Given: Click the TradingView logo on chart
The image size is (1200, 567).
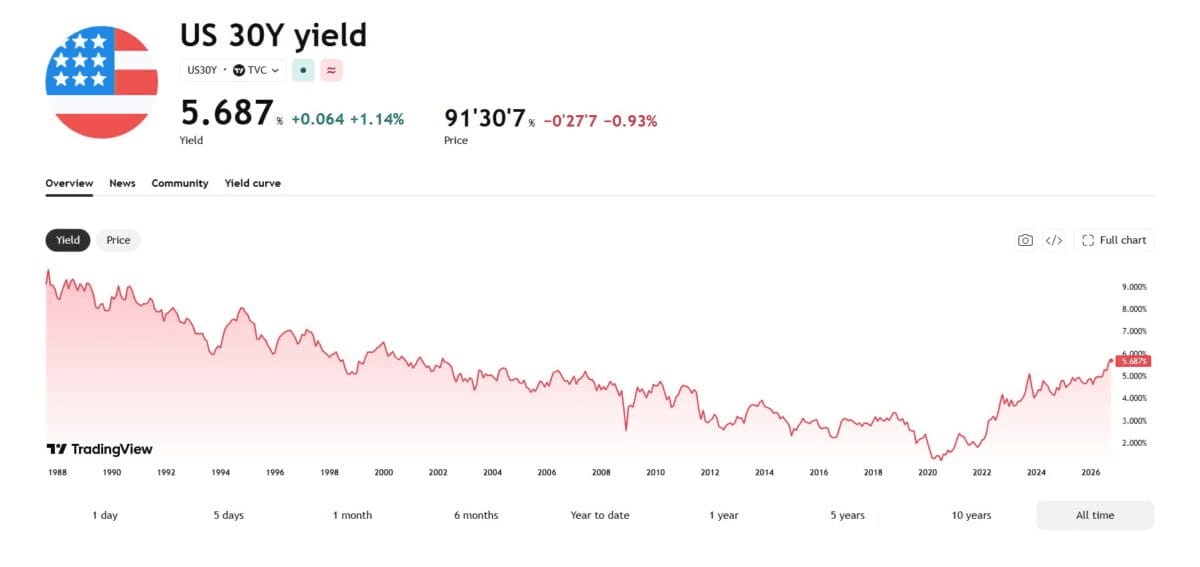Looking at the screenshot, I should (x=100, y=449).
